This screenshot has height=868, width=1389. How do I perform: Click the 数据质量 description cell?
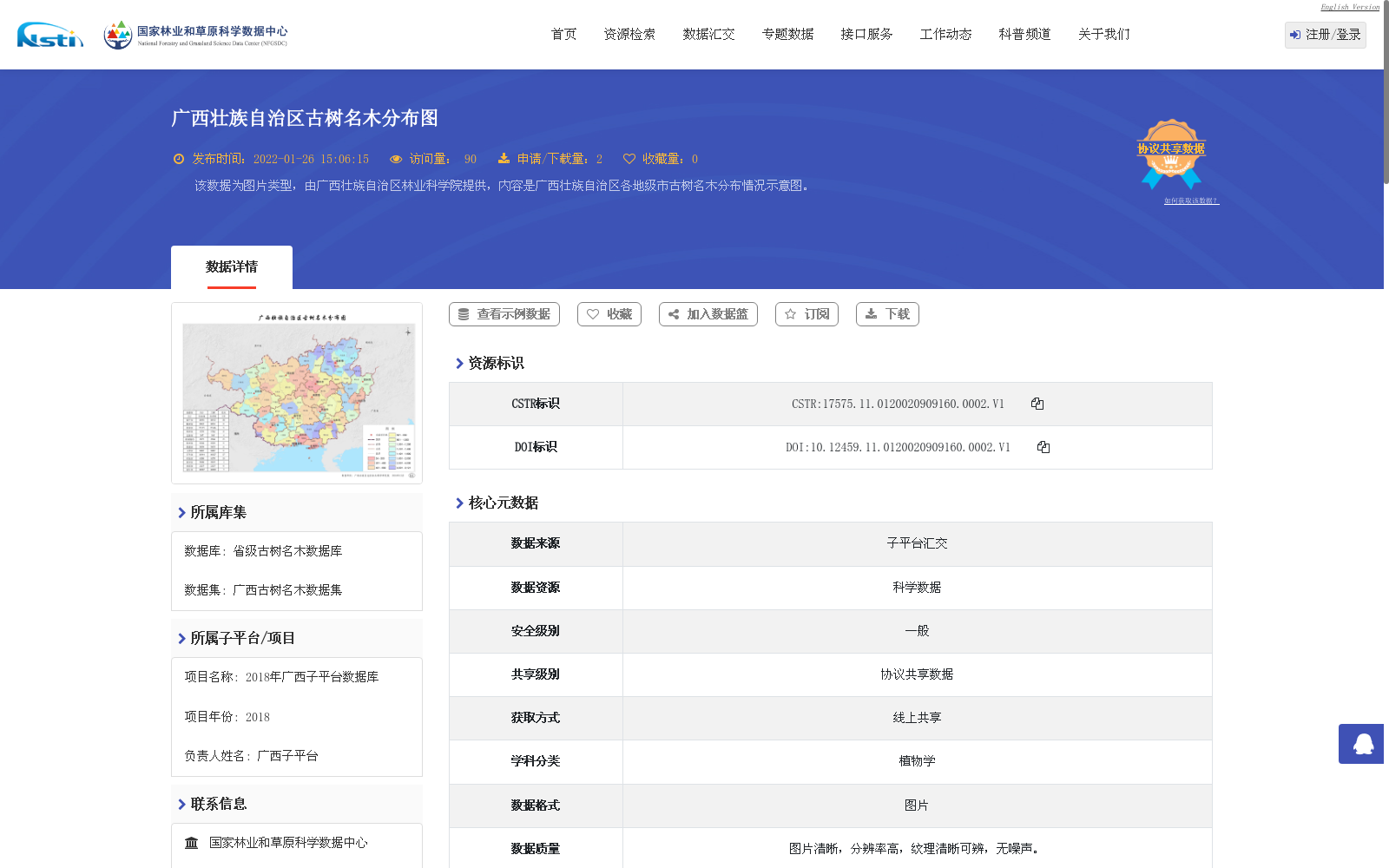[917, 849]
